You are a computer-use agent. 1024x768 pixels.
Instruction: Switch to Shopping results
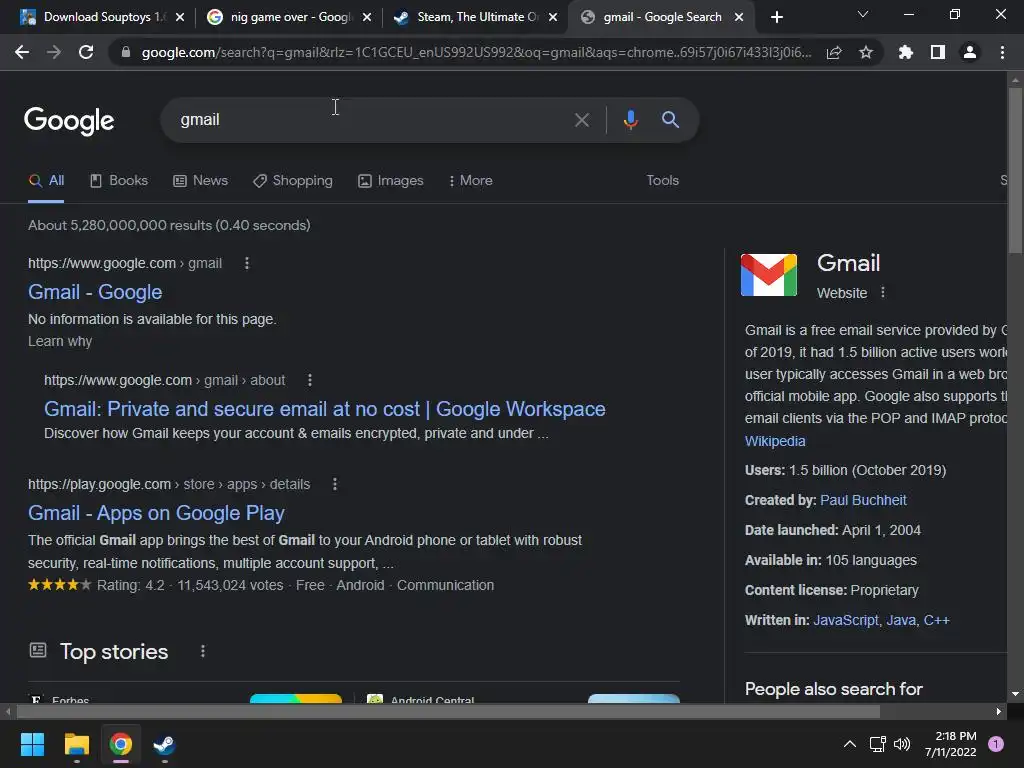click(293, 181)
